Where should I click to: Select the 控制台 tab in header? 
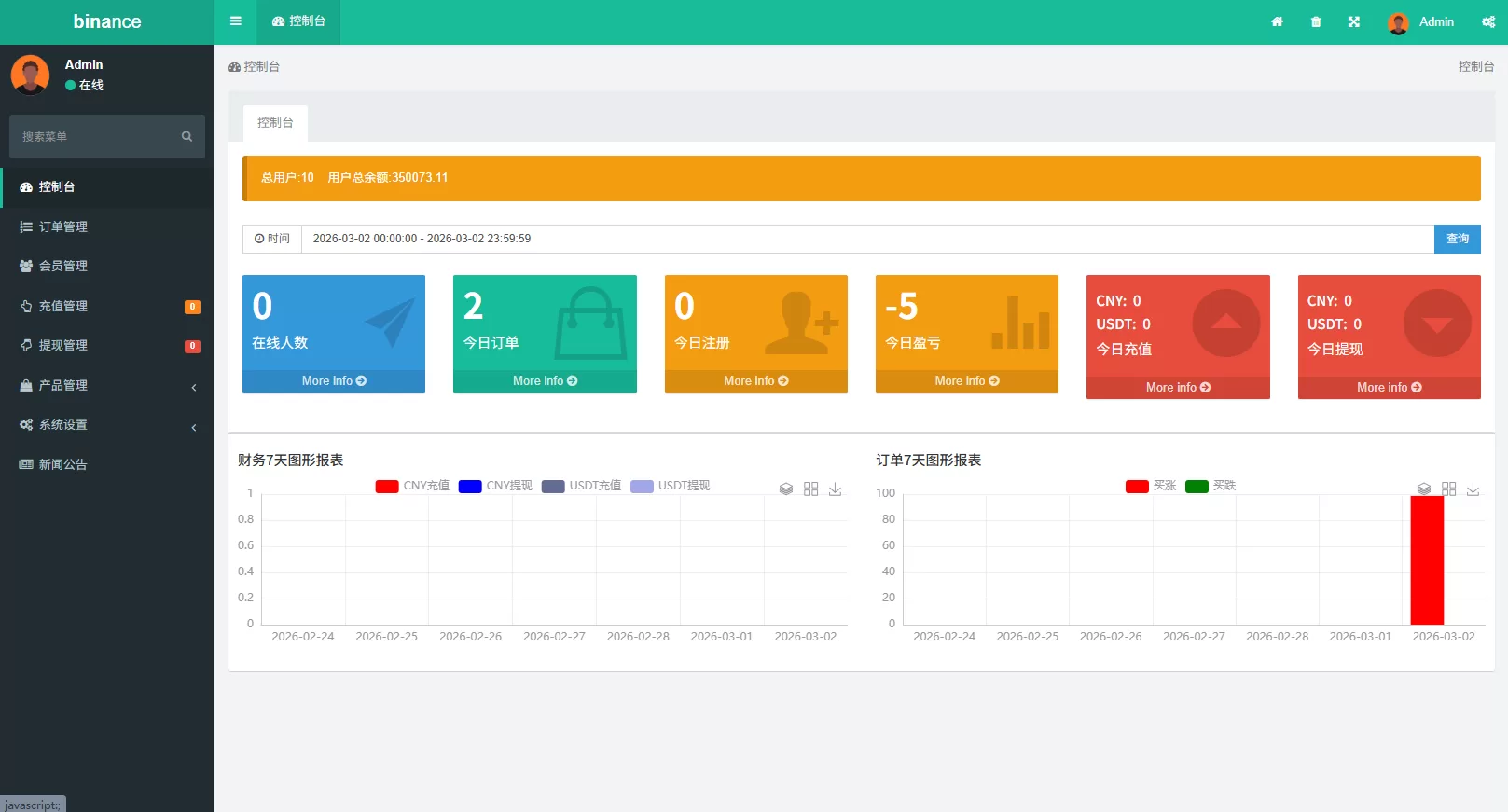pos(298,21)
